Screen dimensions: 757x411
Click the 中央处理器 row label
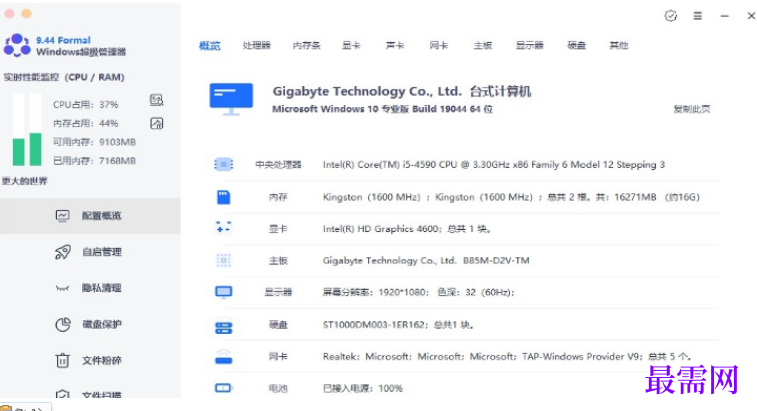point(278,165)
